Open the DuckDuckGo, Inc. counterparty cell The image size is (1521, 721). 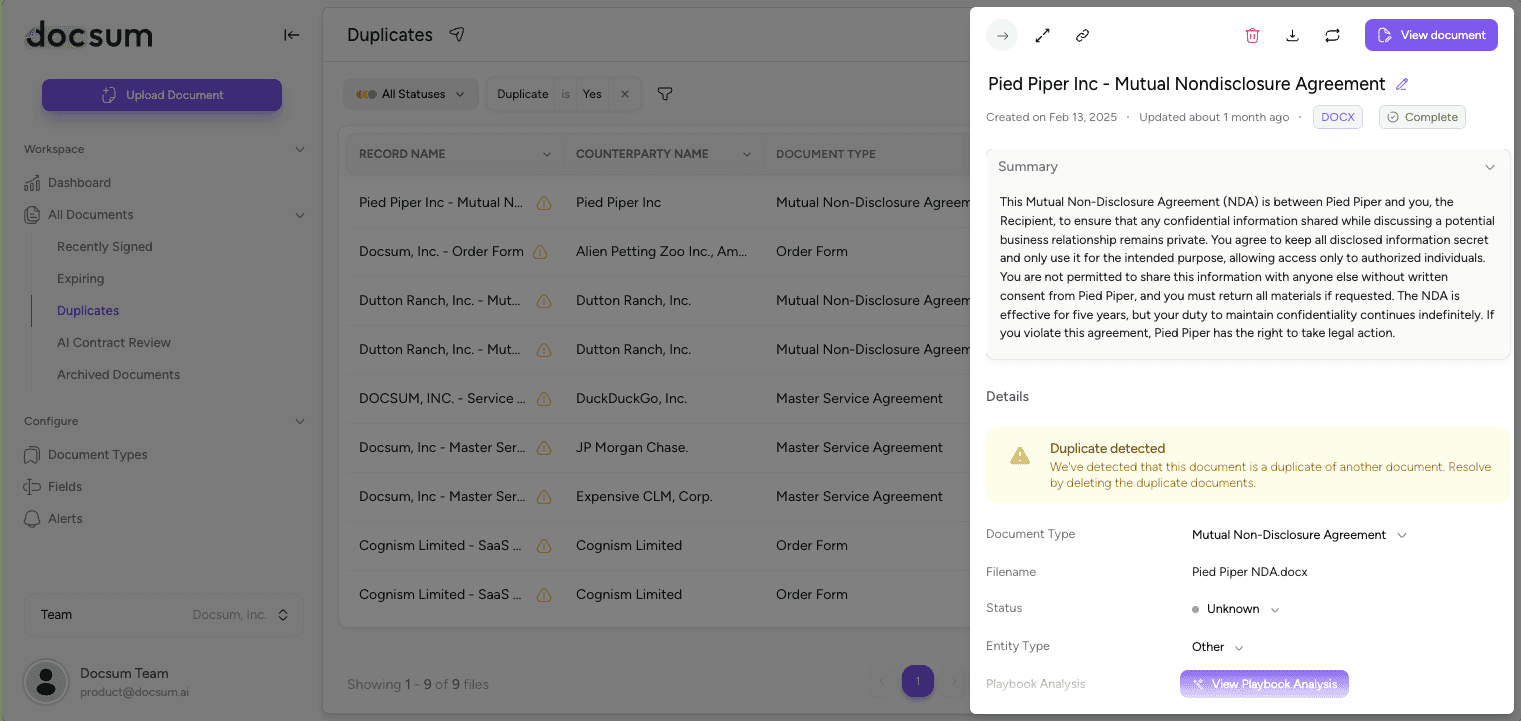point(631,399)
